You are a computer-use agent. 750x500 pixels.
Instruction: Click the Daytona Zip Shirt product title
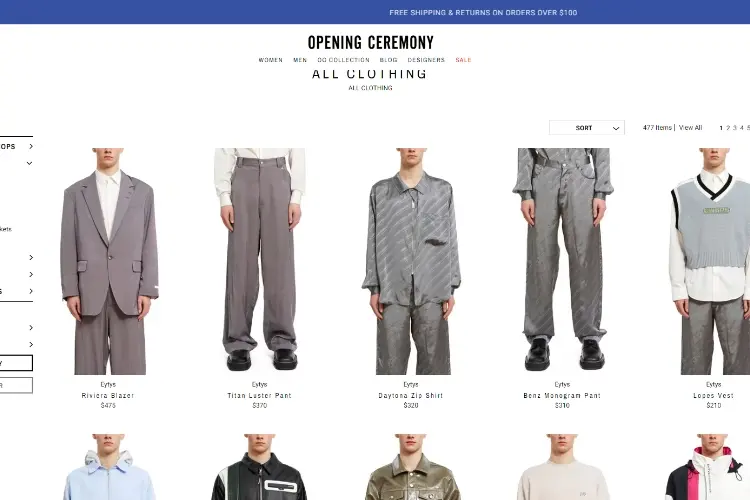point(411,396)
